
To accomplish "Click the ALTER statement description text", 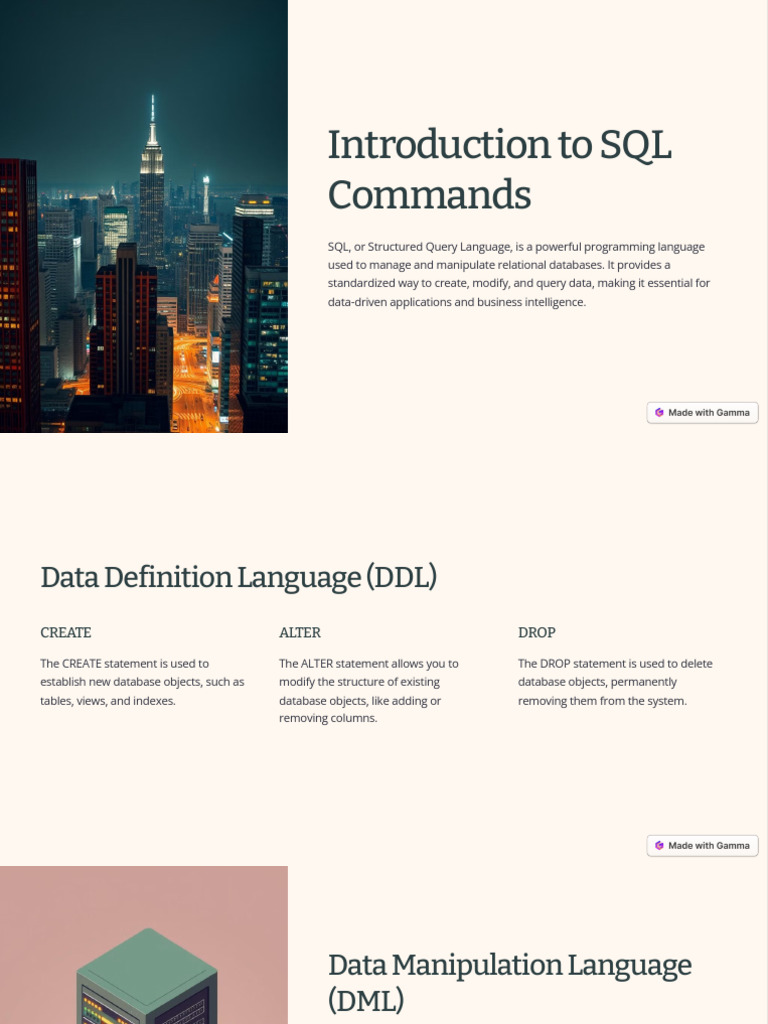I will tap(369, 691).
